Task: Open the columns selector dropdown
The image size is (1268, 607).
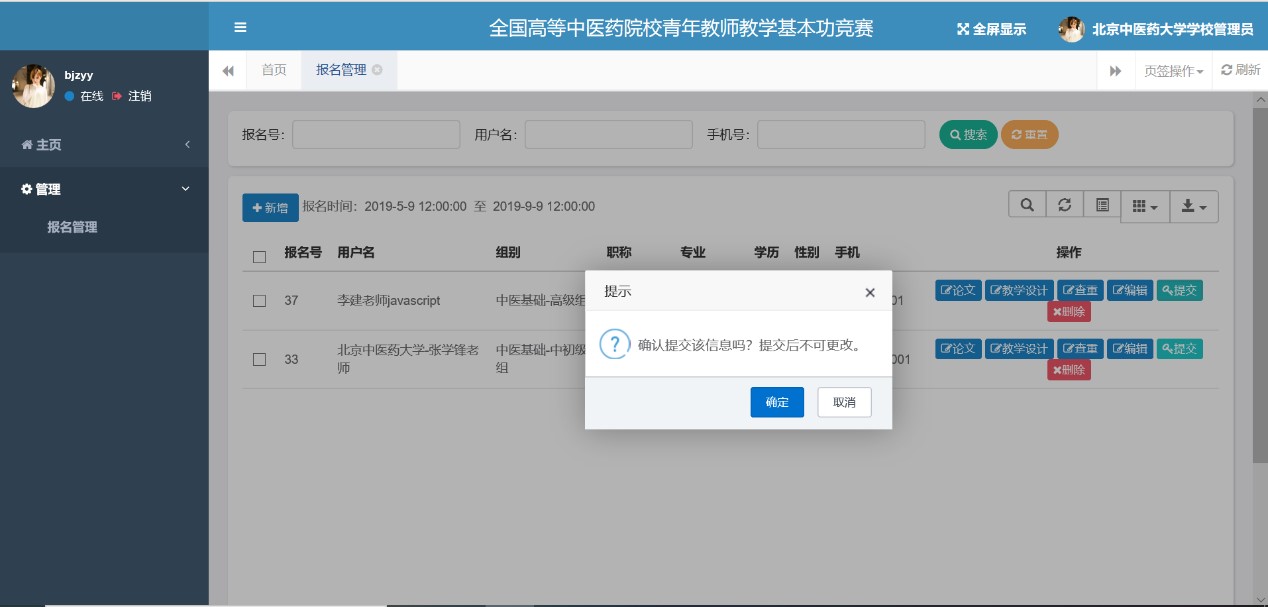Action: click(x=1145, y=206)
